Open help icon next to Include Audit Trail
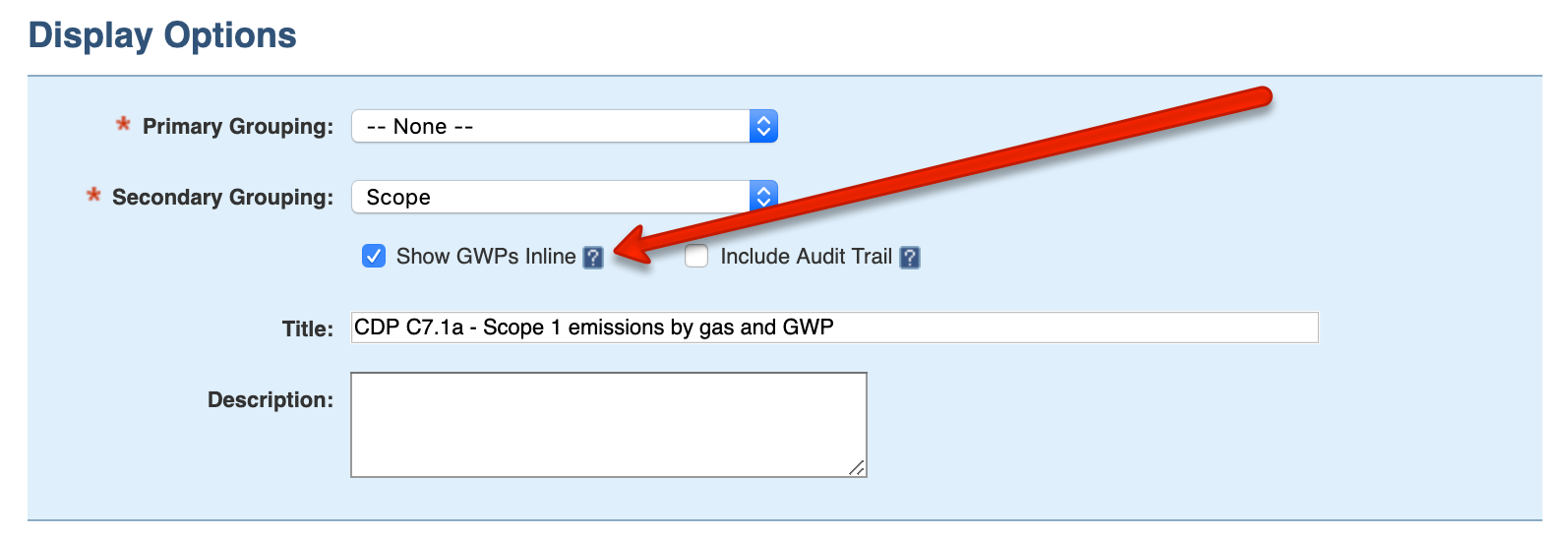The height and width of the screenshot is (537, 1568). (910, 258)
